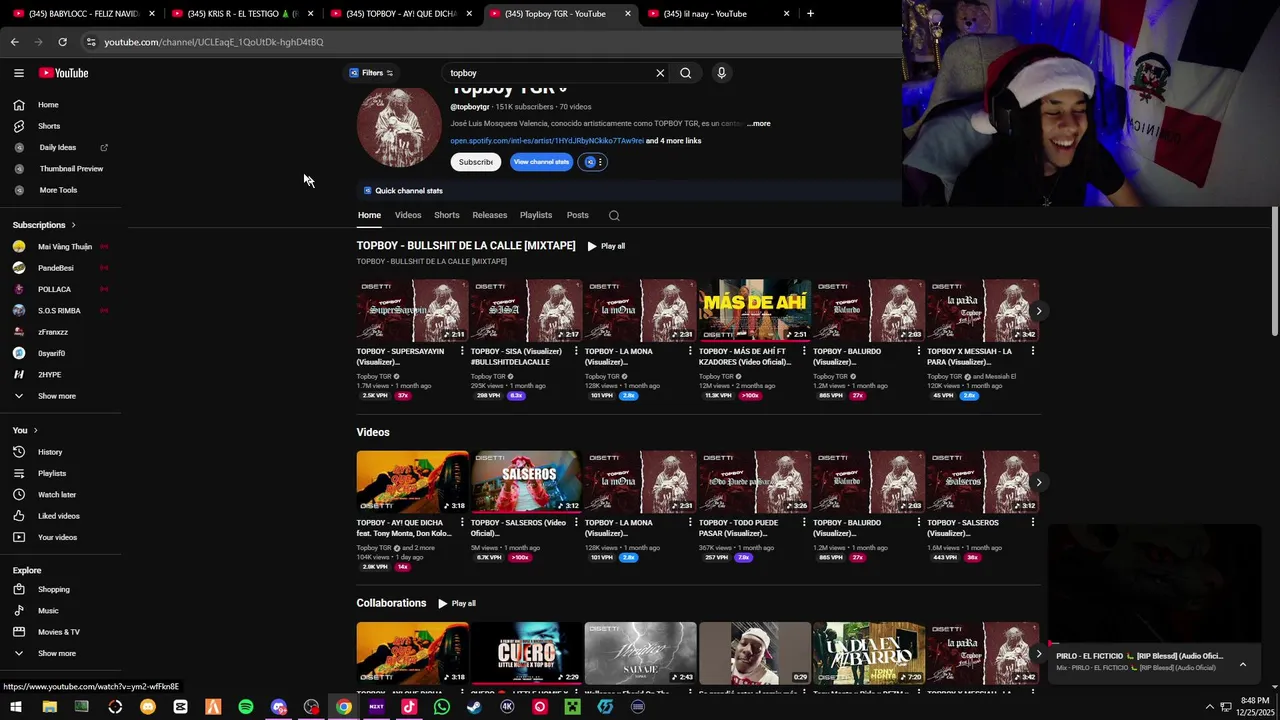Open Thumbnail Preview in the sidebar

click(71, 169)
